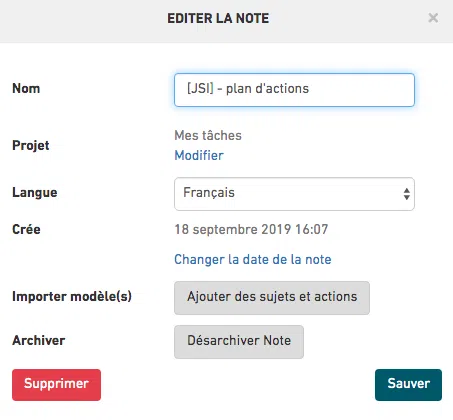Click the EDITER LA NOTE title text
This screenshot has height=420, width=453.
(218, 18)
